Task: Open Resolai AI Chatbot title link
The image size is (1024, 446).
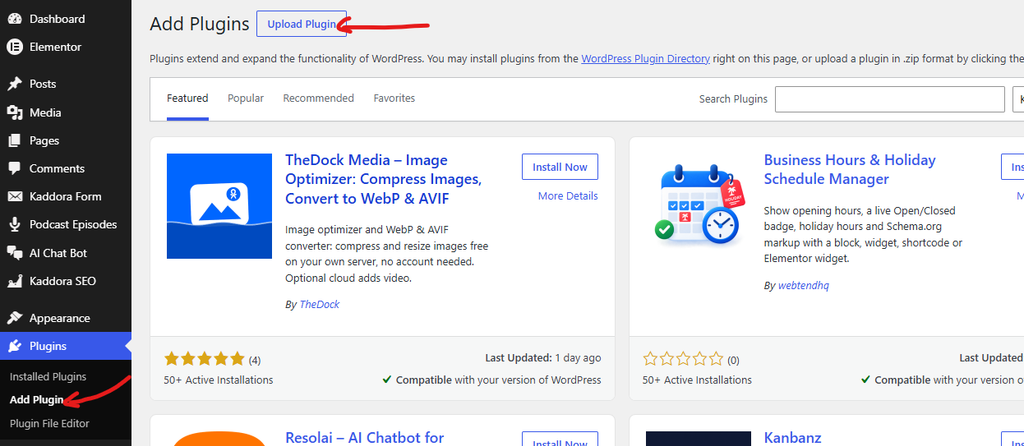Action: click(x=364, y=438)
